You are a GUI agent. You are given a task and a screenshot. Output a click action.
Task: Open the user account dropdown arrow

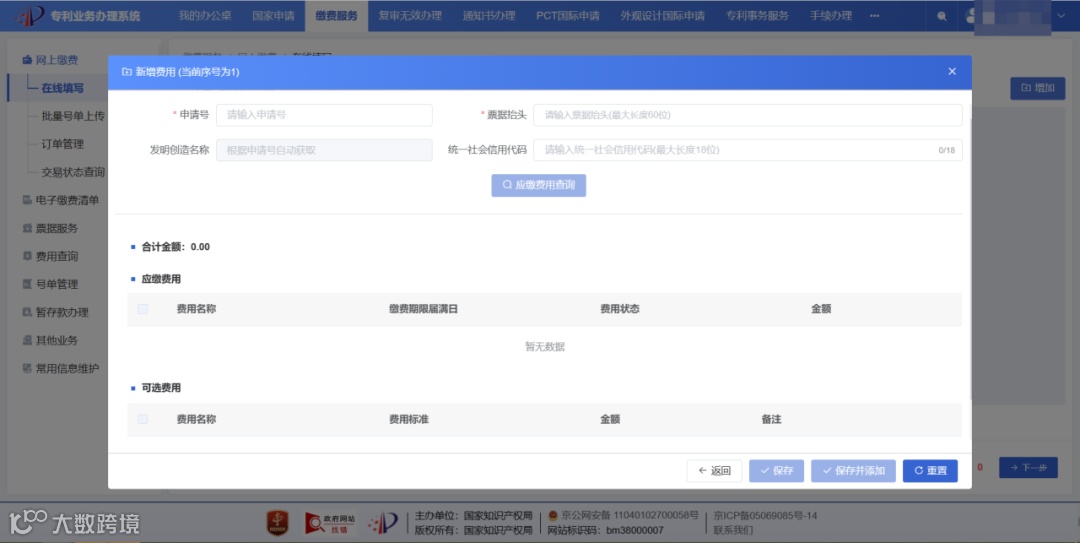point(1061,16)
